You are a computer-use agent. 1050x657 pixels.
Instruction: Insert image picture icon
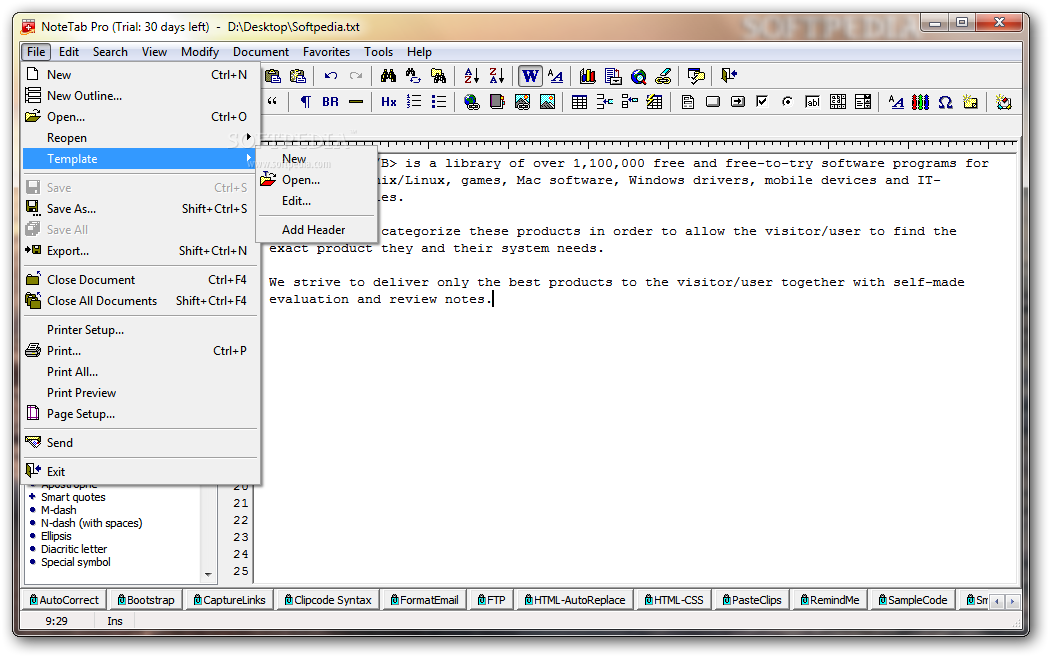547,102
